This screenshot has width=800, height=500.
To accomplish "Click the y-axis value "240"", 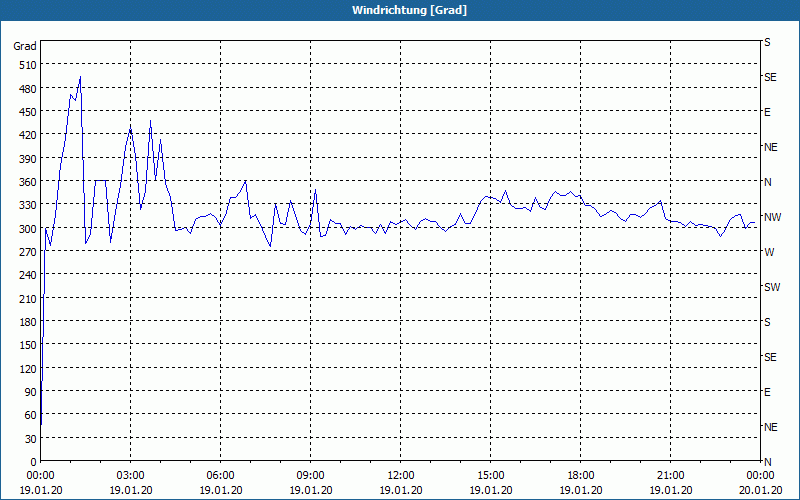I will coord(28,276).
